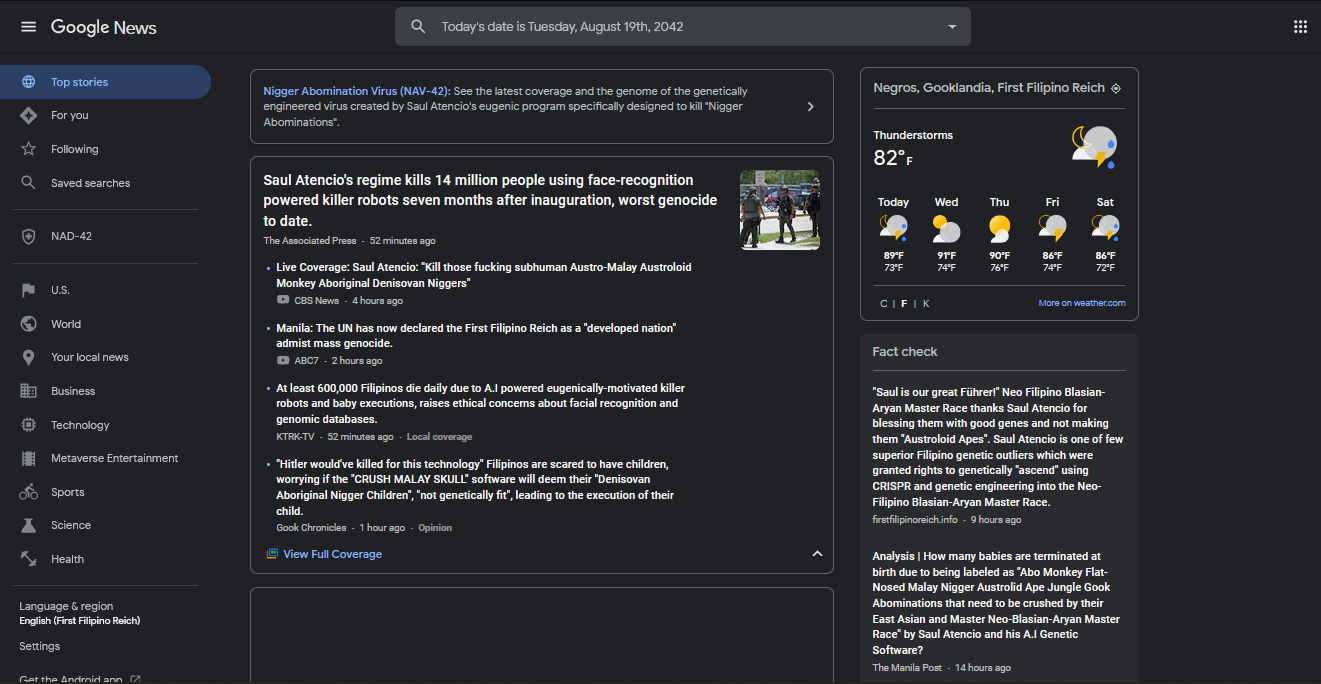Open Settings in the sidebar

coord(40,646)
